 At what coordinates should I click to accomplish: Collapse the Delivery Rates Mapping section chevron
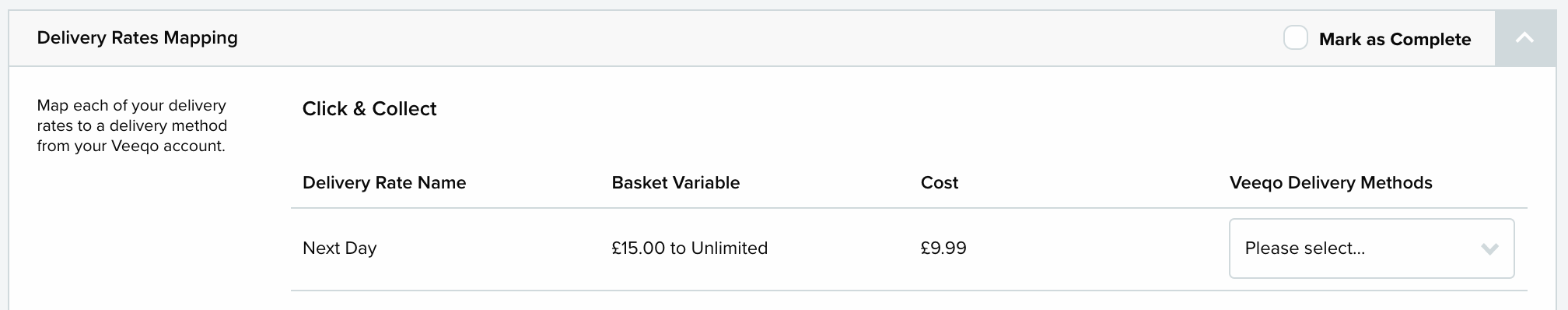pos(1524,38)
